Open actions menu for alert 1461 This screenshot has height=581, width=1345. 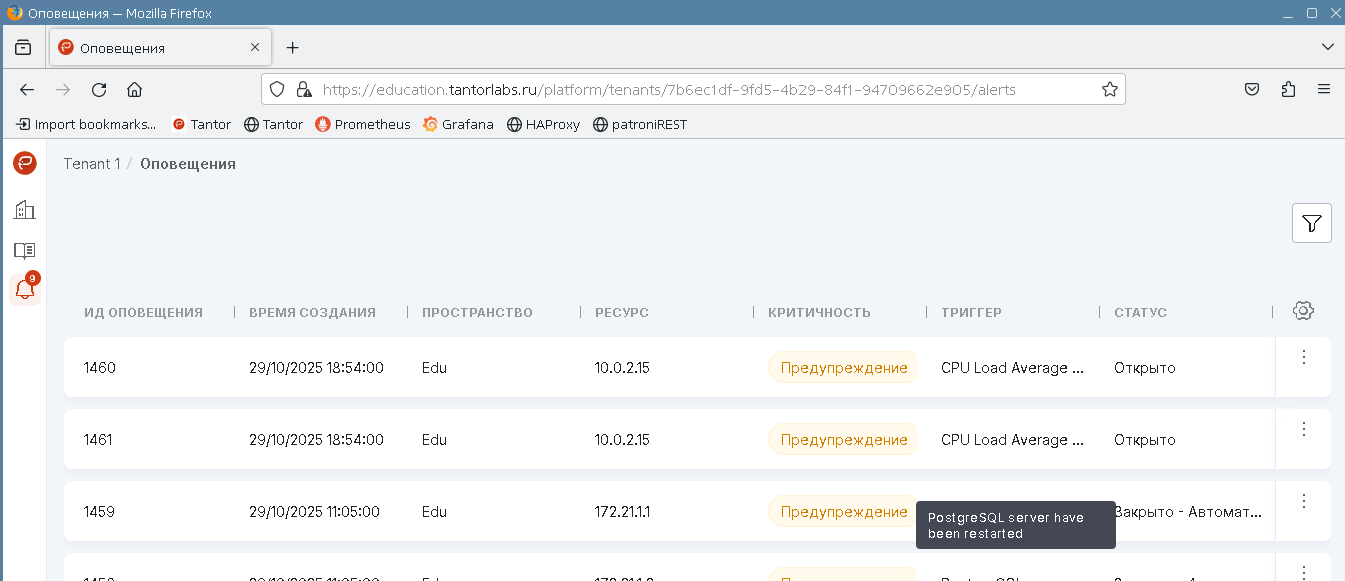click(1303, 430)
